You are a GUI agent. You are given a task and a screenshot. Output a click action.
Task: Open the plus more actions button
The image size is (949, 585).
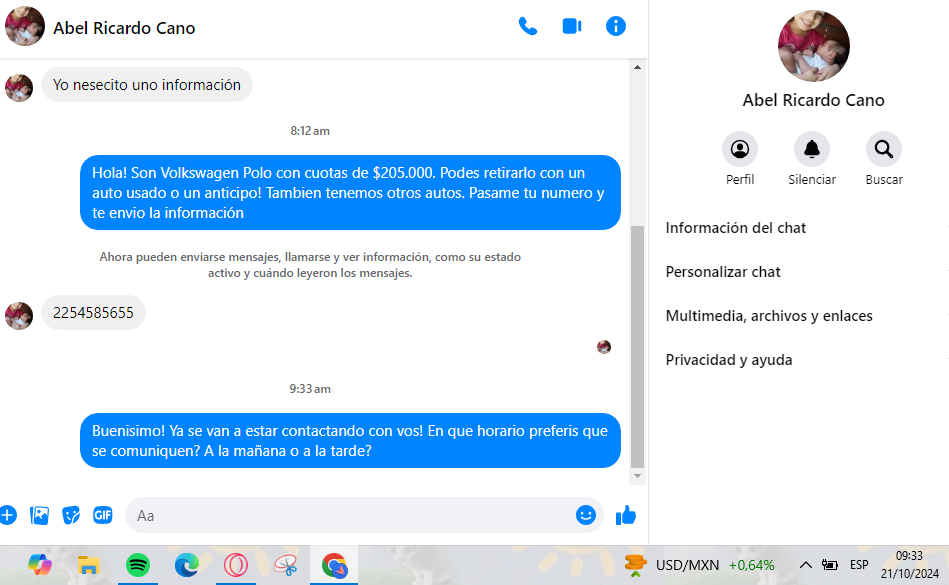pyautogui.click(x=8, y=515)
